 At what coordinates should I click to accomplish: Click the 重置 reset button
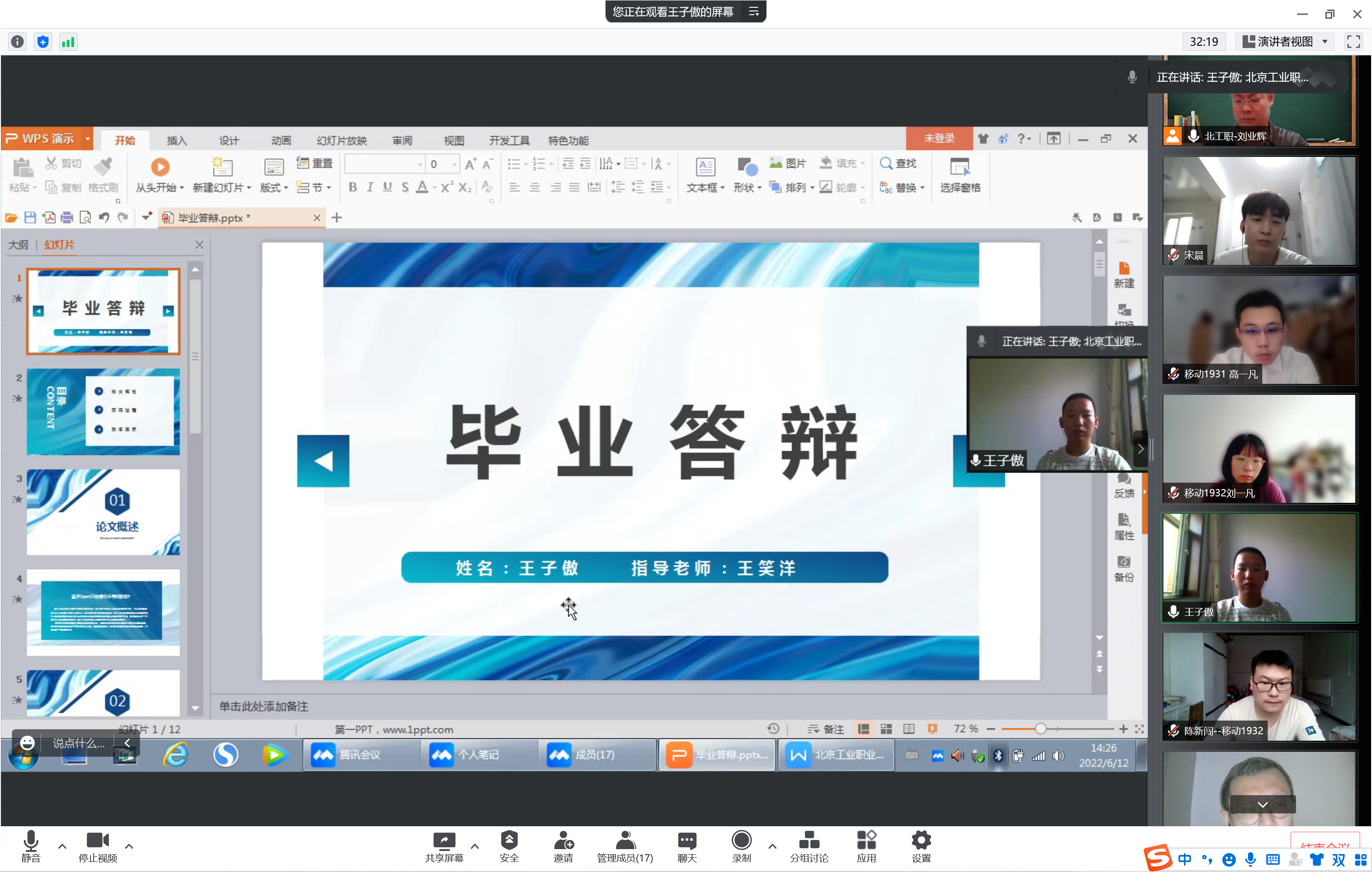coord(315,163)
